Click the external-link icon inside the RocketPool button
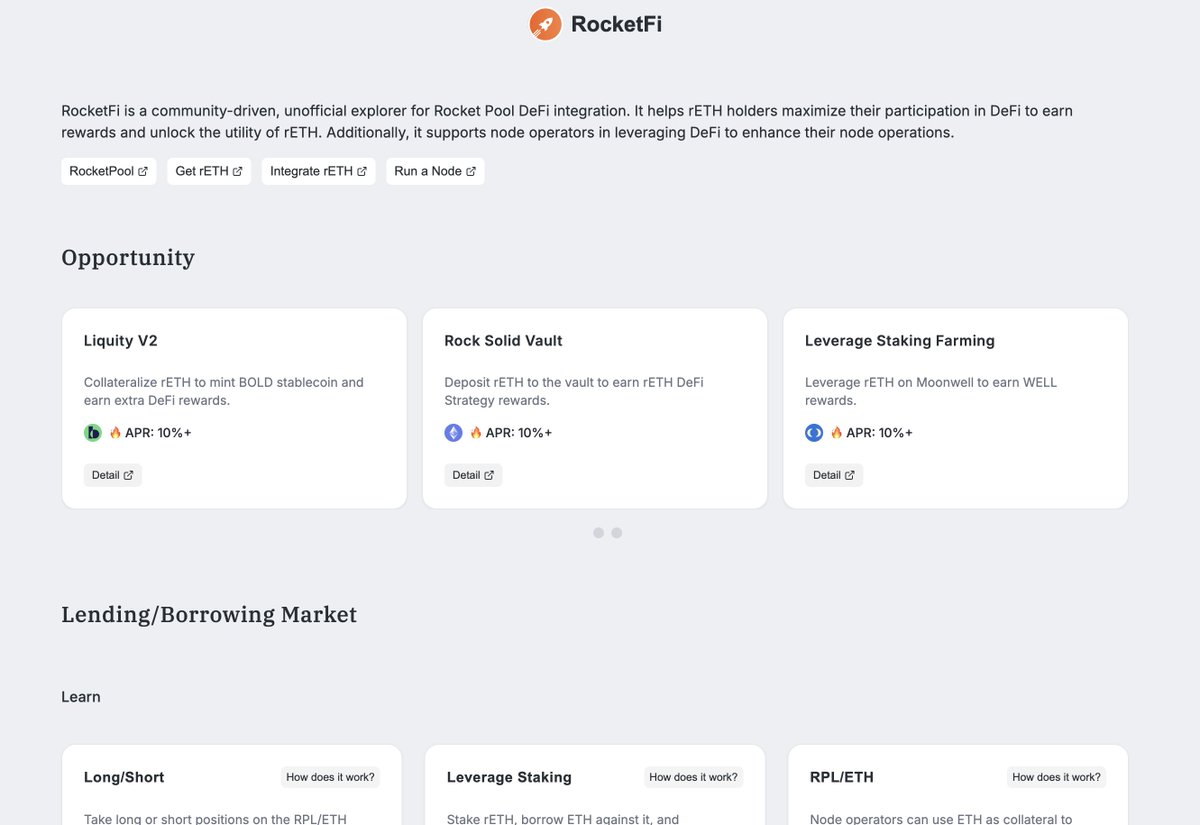The image size is (1200, 825). point(145,170)
